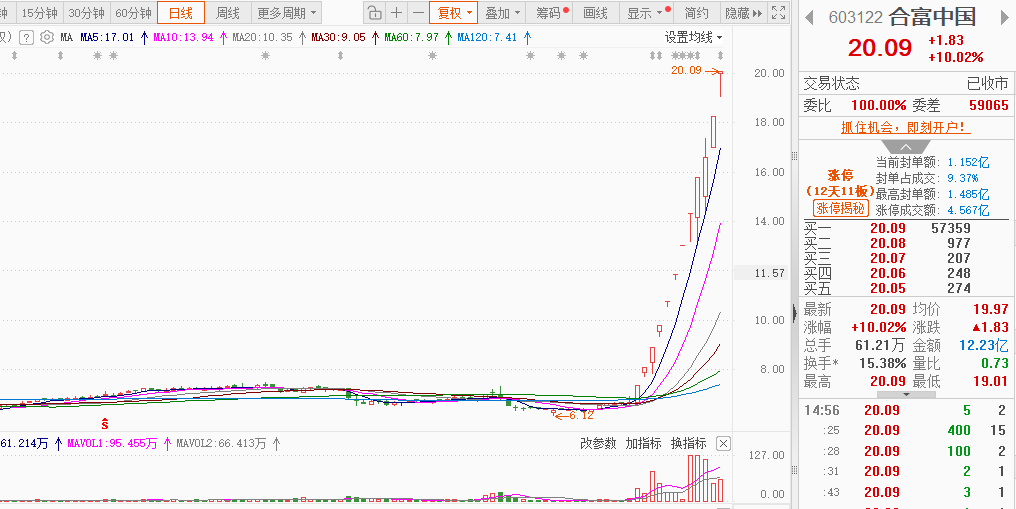Click the left-pointing collapse arrow on the side panel edge
Screen dimensions: 1016x509
tap(794, 313)
